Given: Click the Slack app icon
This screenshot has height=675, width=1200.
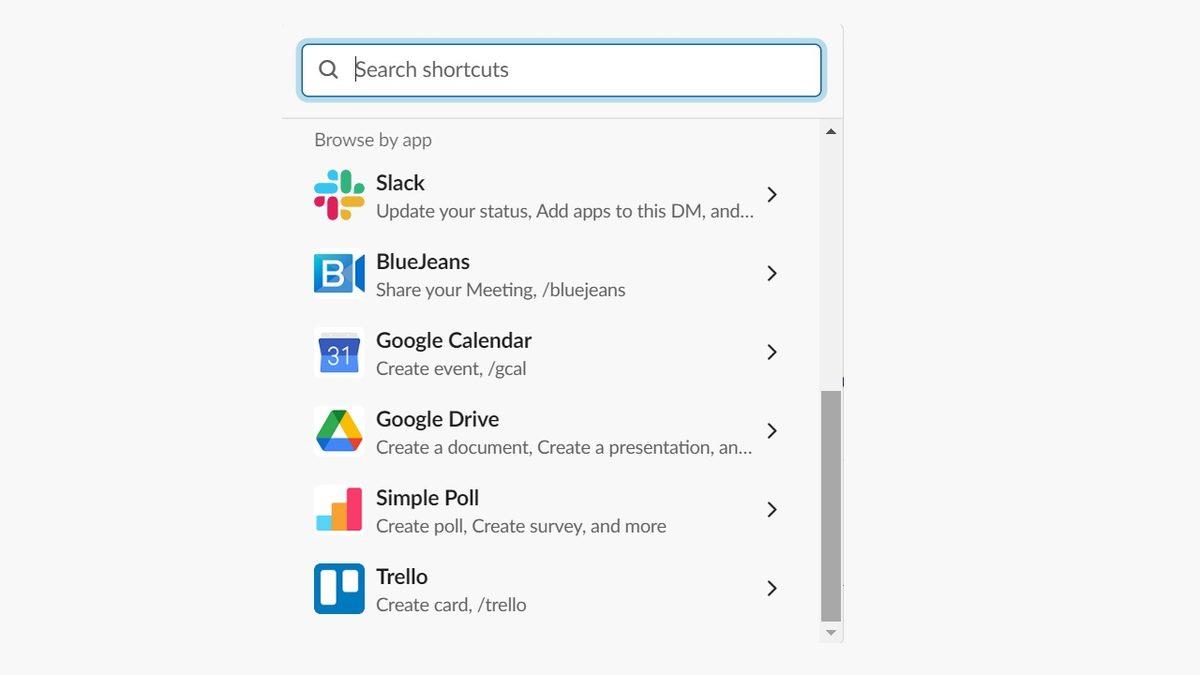Looking at the screenshot, I should coord(338,194).
